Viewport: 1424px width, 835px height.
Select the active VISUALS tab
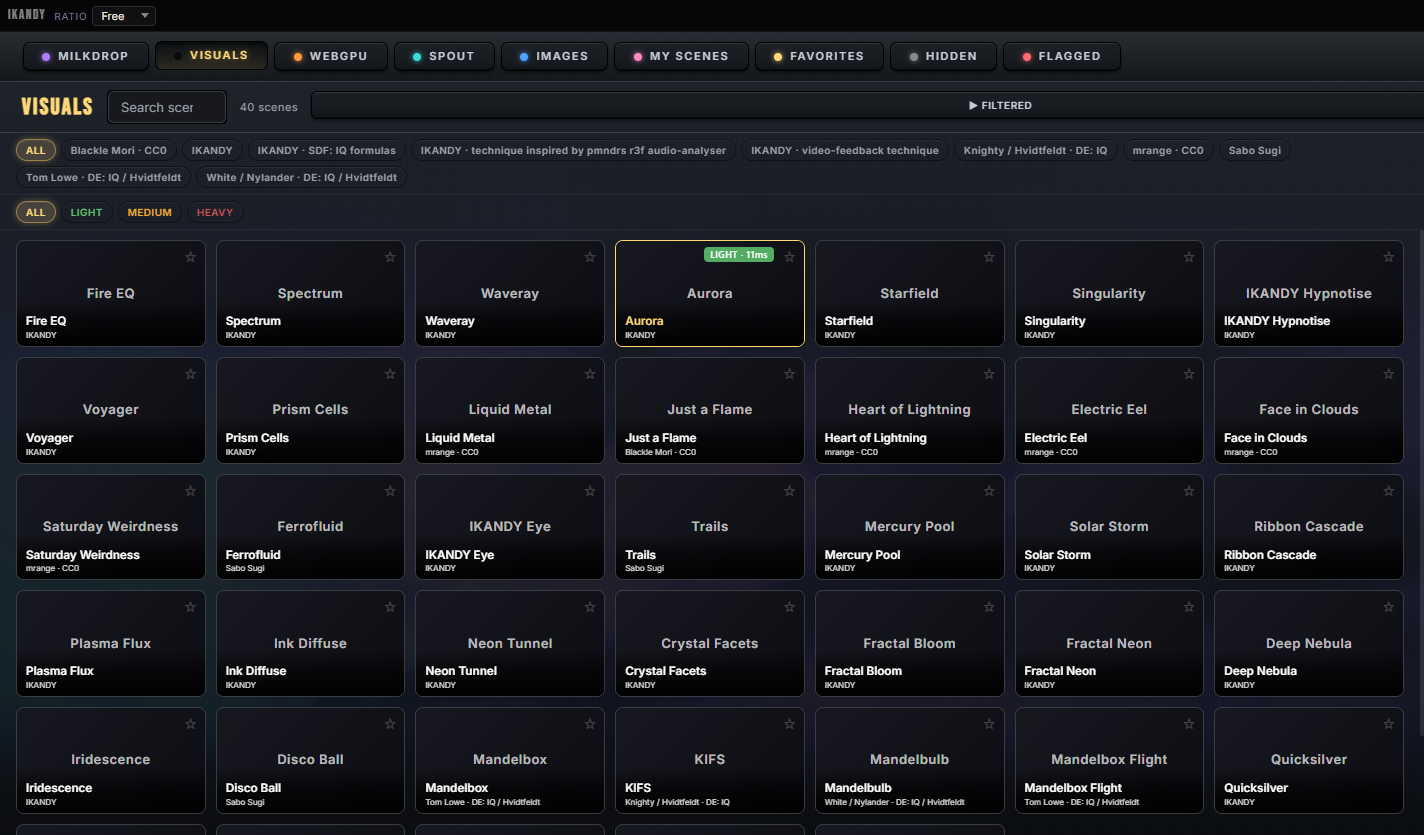click(x=211, y=56)
